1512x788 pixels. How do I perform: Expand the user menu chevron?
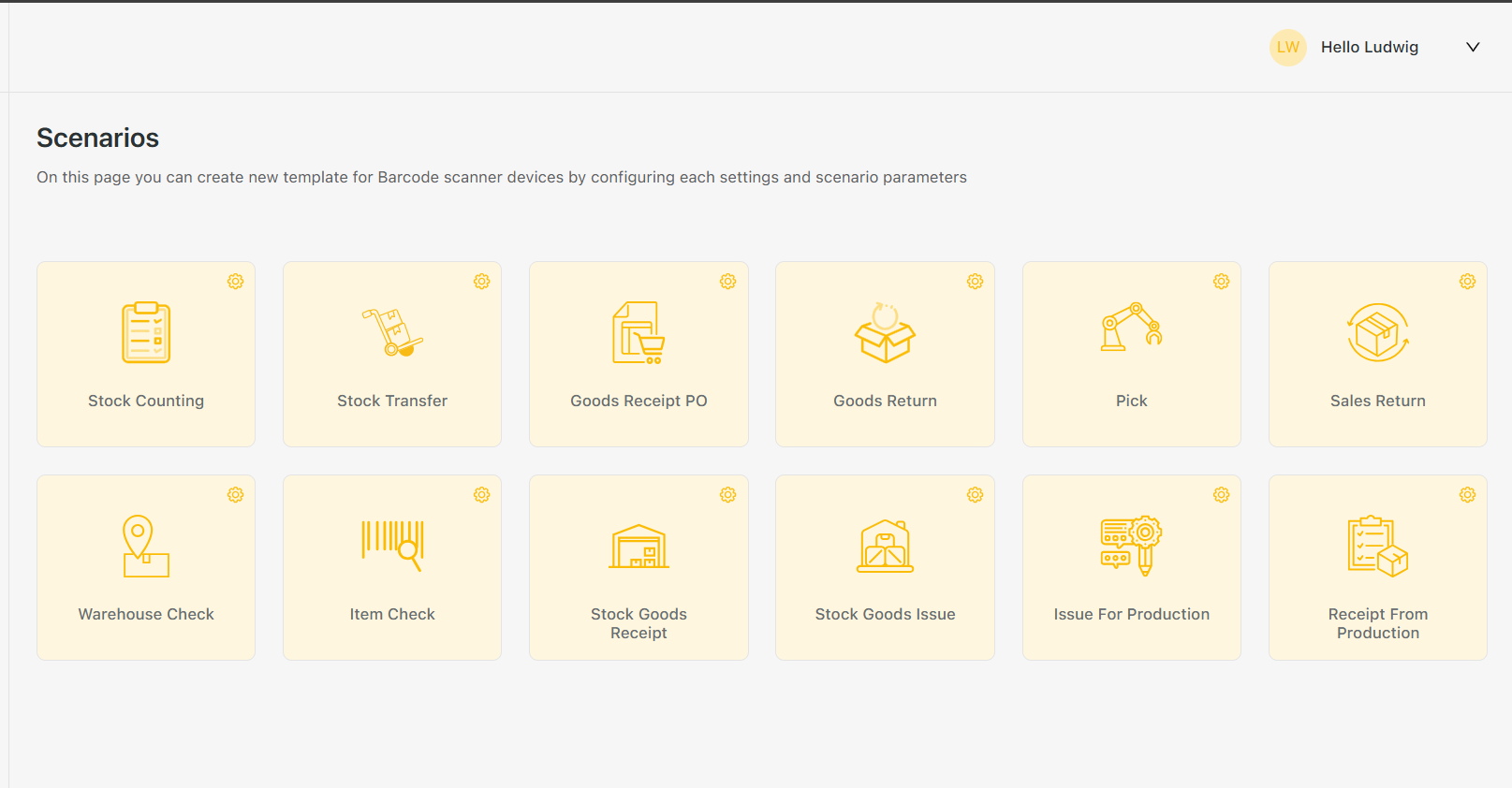(x=1473, y=48)
